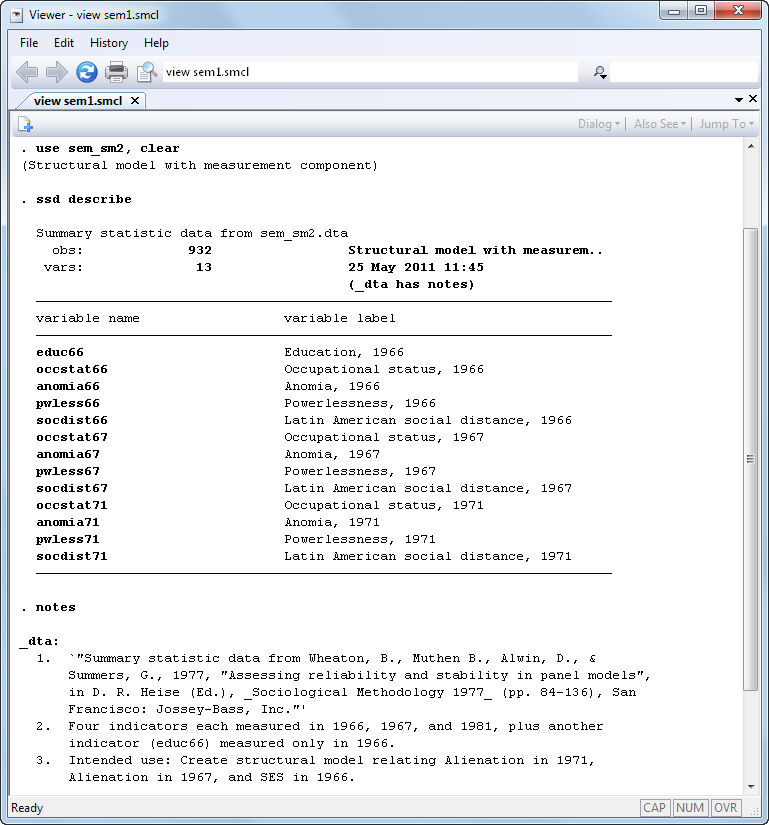Open the History menu
Viewport: 769px width, 825px height.
tap(109, 43)
